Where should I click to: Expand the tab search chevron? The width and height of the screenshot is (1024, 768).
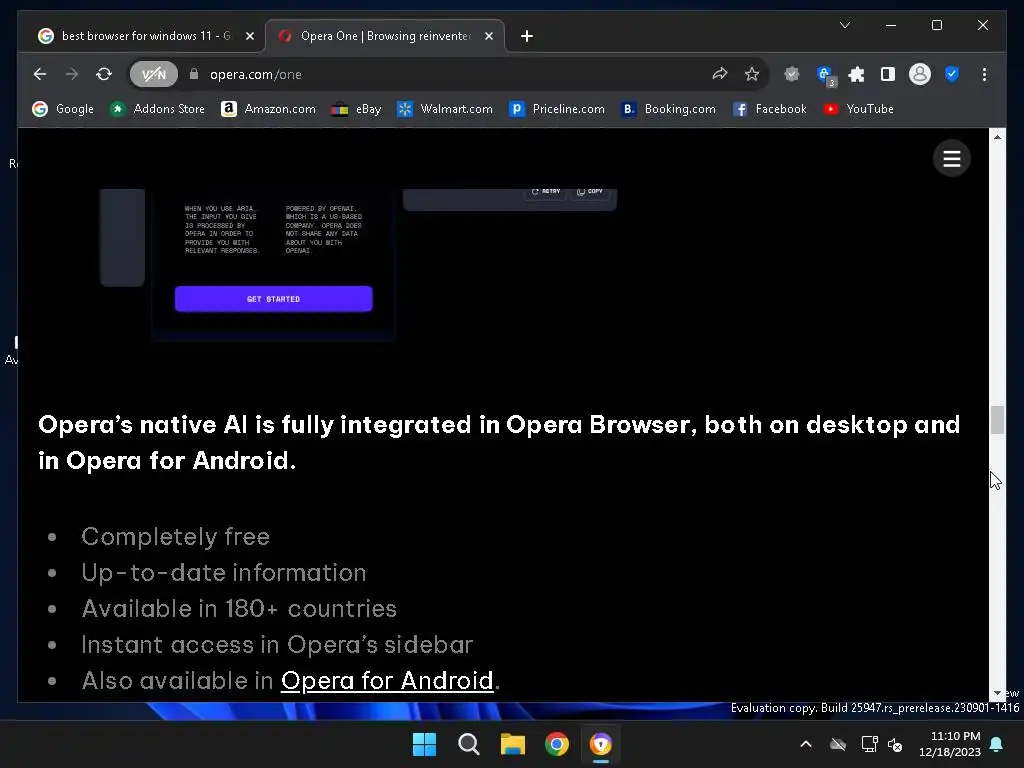coord(844,25)
